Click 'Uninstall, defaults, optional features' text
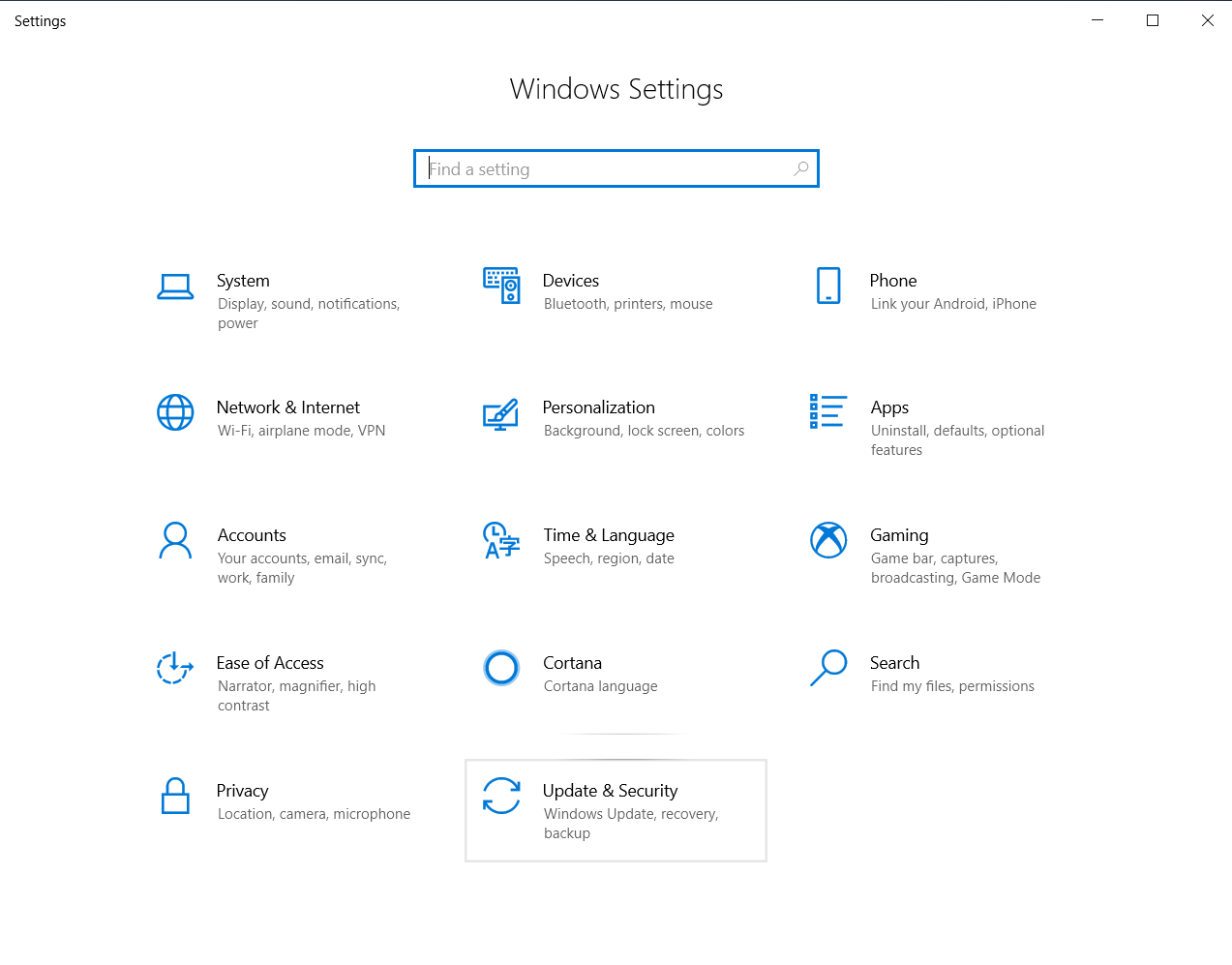The height and width of the screenshot is (965, 1232). coord(957,440)
